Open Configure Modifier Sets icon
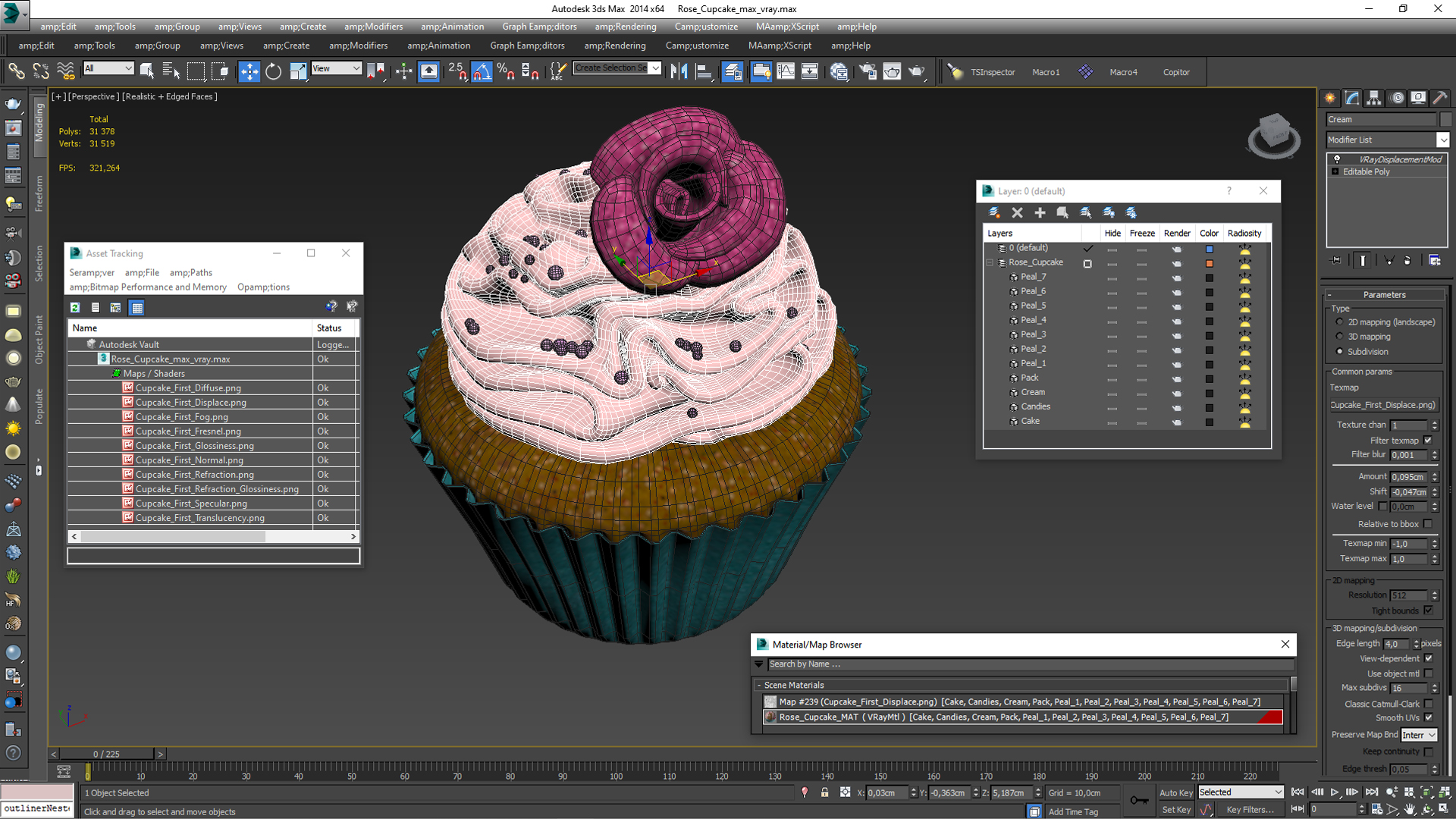1456x819 pixels. click(x=1435, y=260)
